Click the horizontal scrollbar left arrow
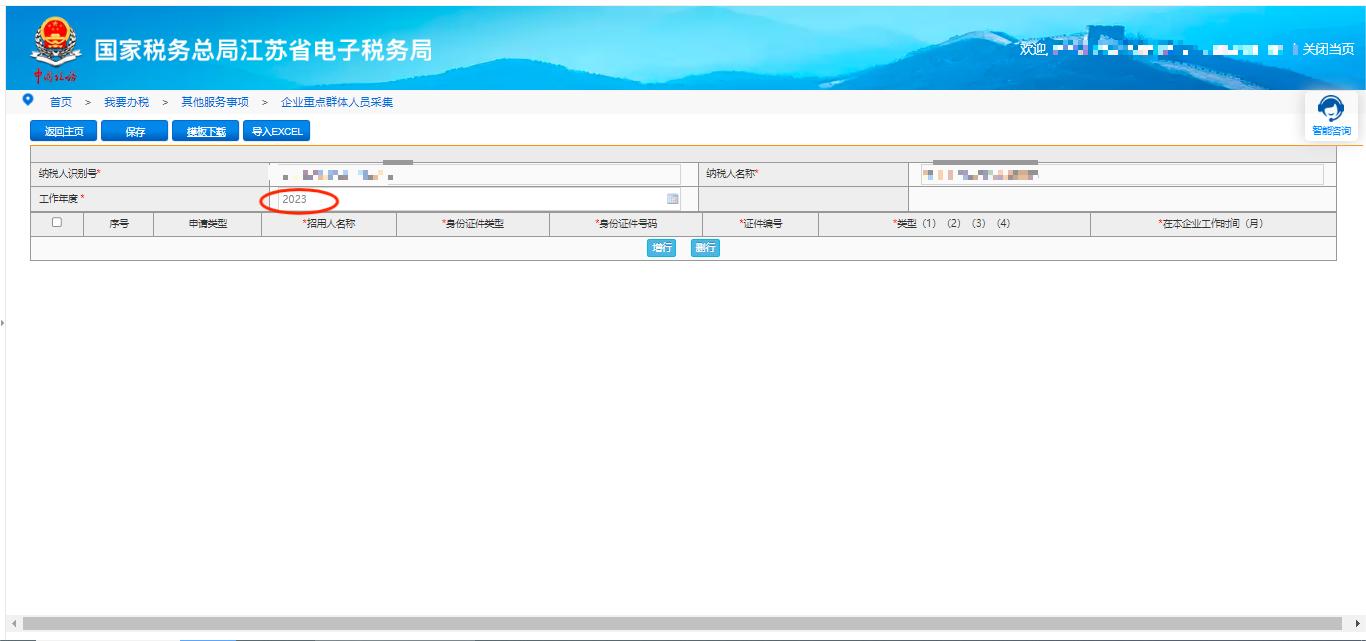Image resolution: width=1366 pixels, height=641 pixels. pyautogui.click(x=14, y=623)
